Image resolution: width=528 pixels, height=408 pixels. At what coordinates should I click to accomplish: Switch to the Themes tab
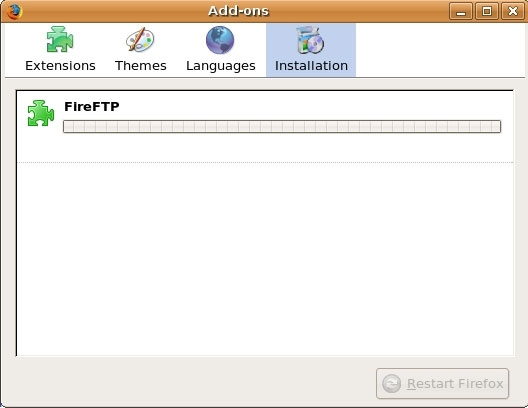(x=140, y=50)
